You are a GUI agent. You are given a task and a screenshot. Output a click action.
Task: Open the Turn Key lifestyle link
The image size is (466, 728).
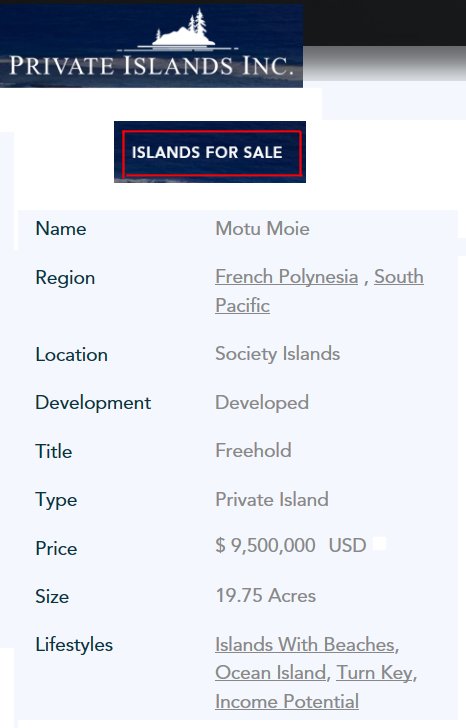(374, 673)
